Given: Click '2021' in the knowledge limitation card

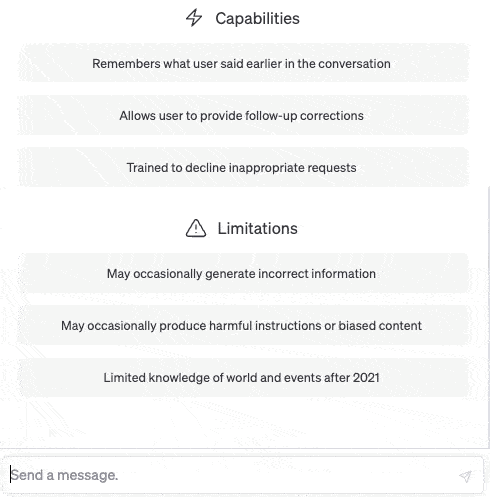Looking at the screenshot, I should 366,378.
